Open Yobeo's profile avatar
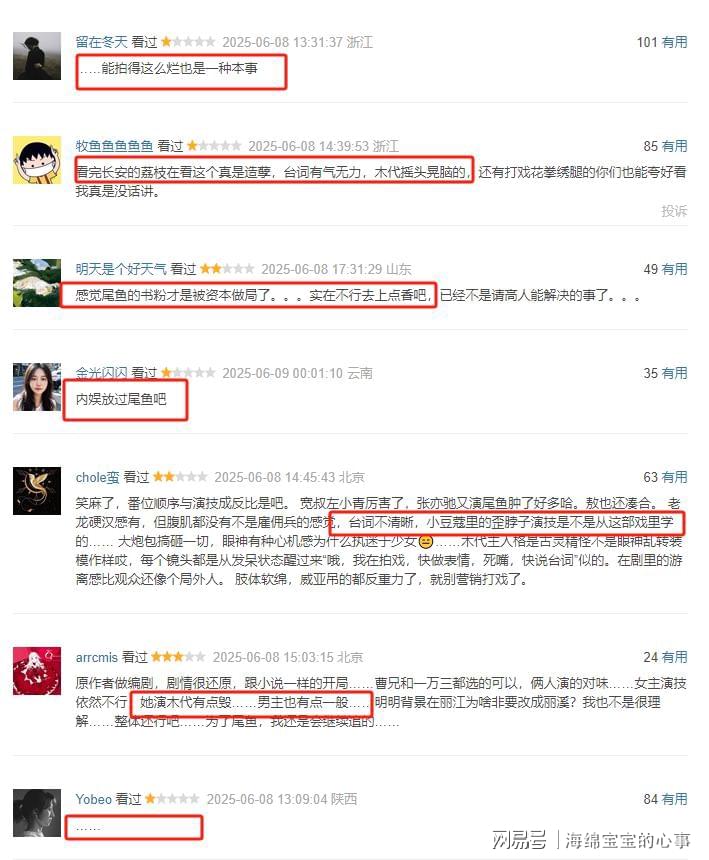Screen dimensions: 709x860 pyautogui.click(x=37, y=813)
